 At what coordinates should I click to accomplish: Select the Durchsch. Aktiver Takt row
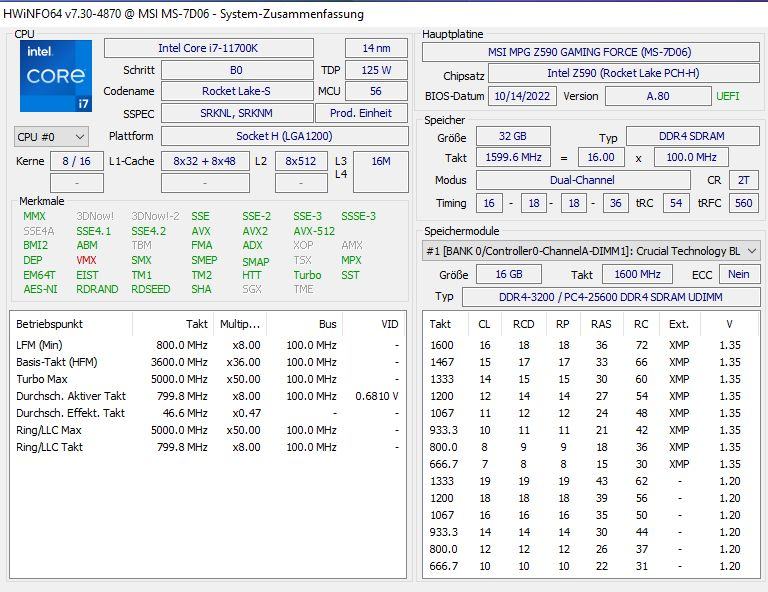[208, 396]
